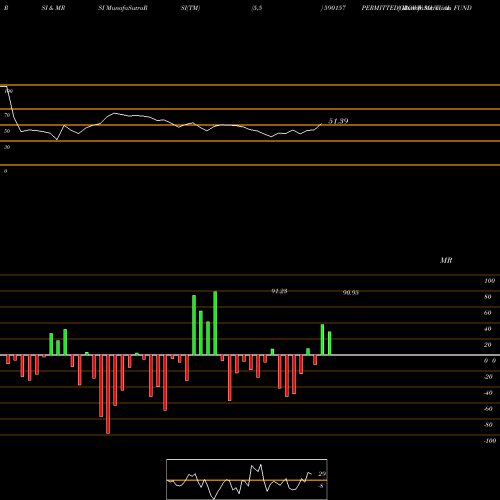Click the '0 0' zero-line label
This screenshot has height=500, width=500.
[490, 361]
